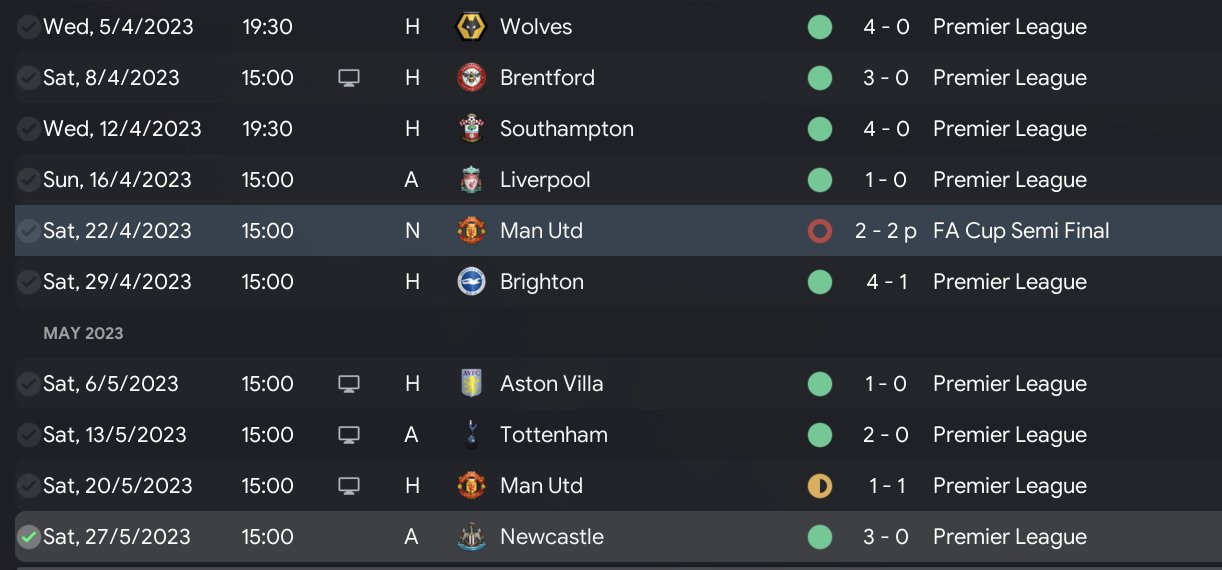Click the Brighton club badge

(x=470, y=282)
